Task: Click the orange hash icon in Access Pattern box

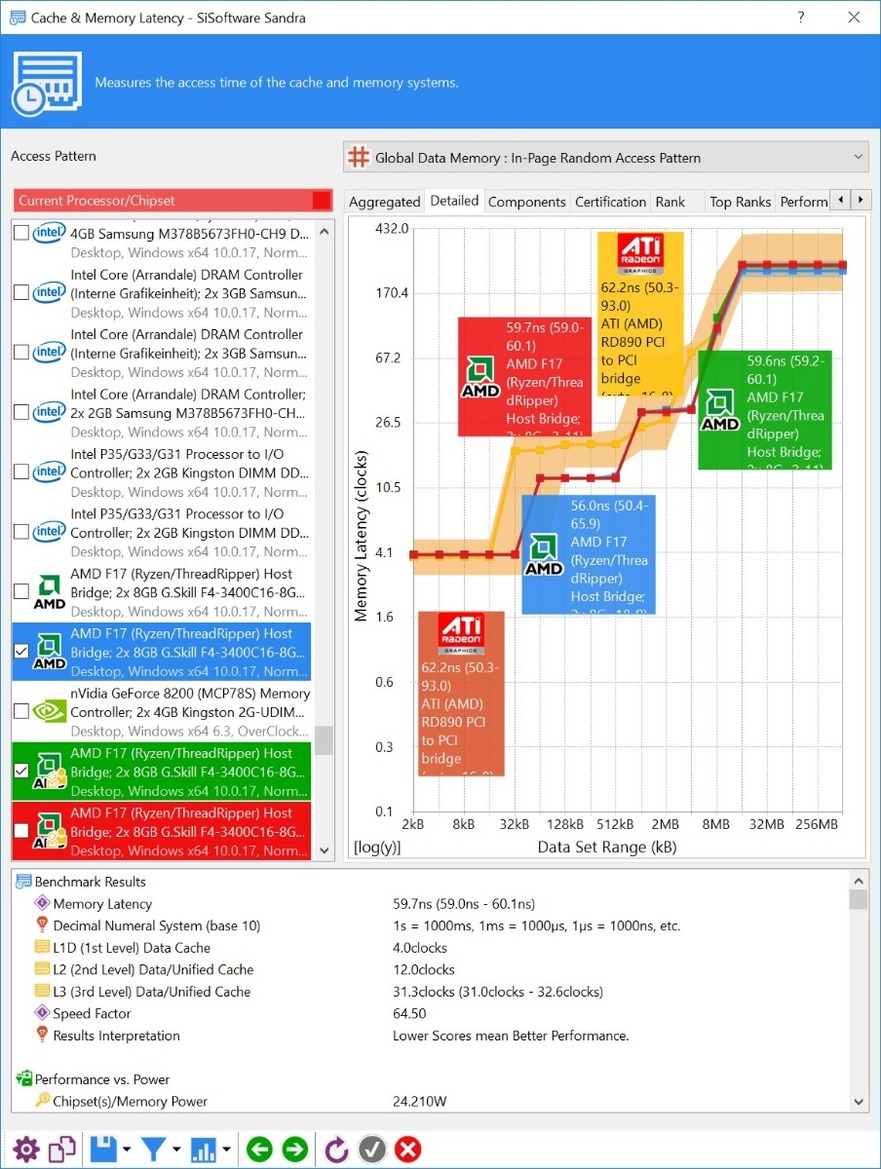Action: 359,157
